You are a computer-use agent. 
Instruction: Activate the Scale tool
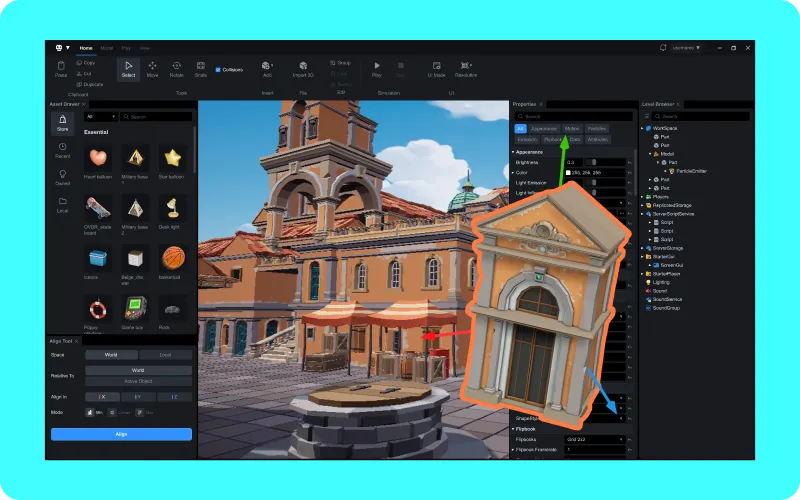tap(201, 69)
